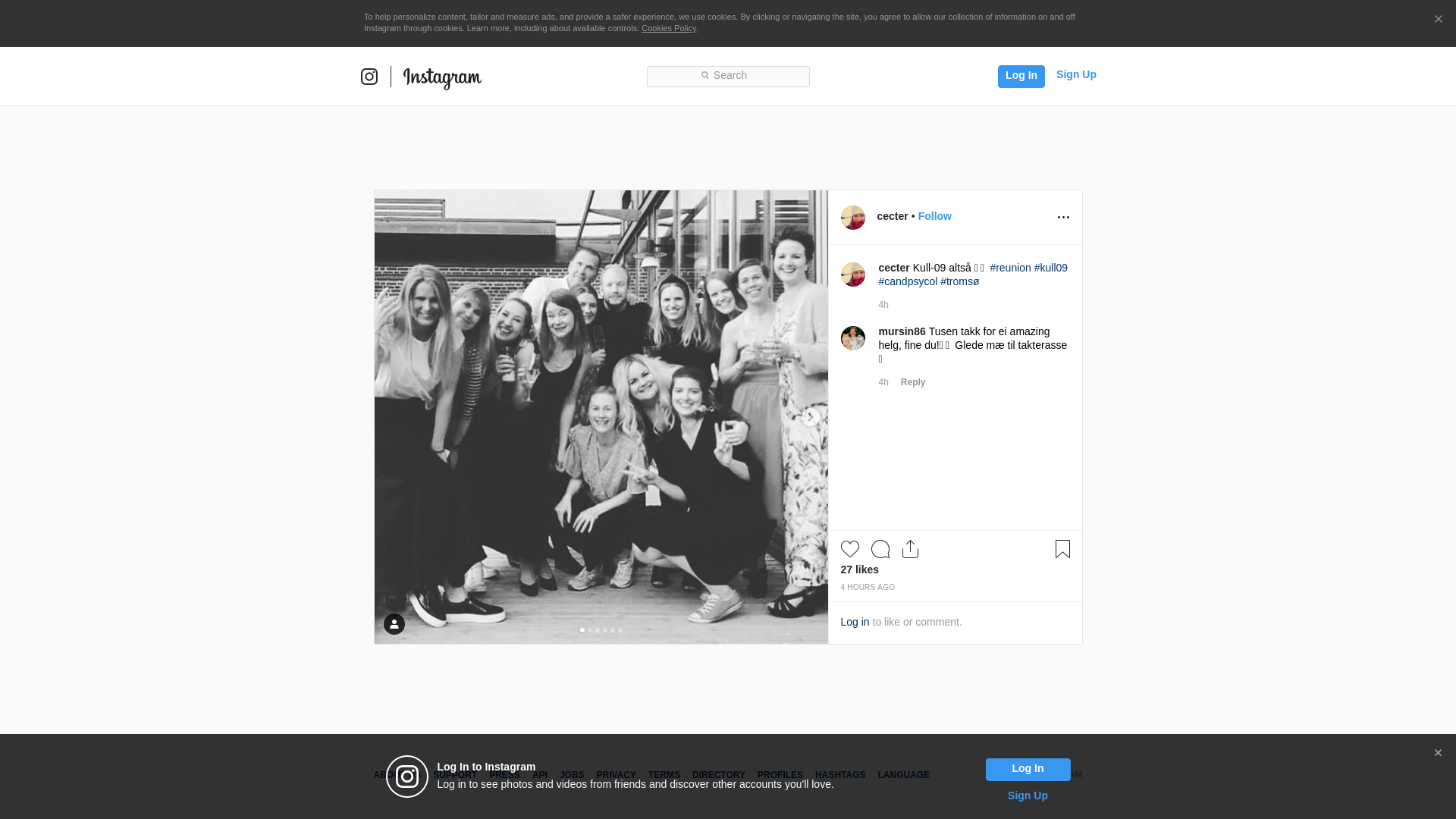Open the PROFILES footer link

click(x=780, y=776)
